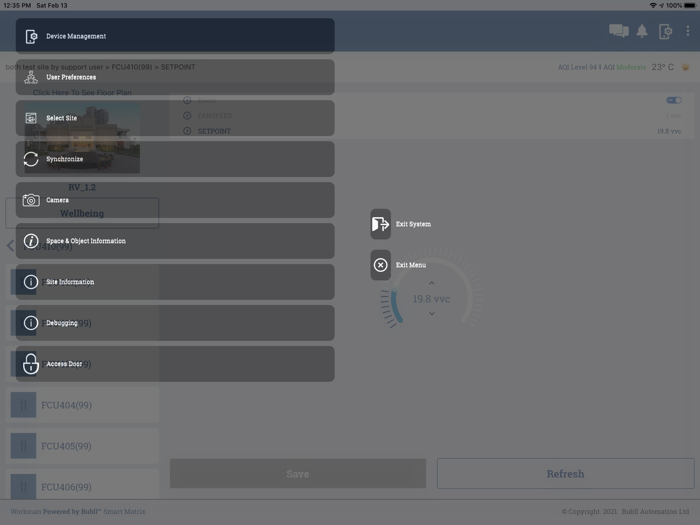
Task: Decrease setpoint with the down chevron
Action: [x=432, y=314]
